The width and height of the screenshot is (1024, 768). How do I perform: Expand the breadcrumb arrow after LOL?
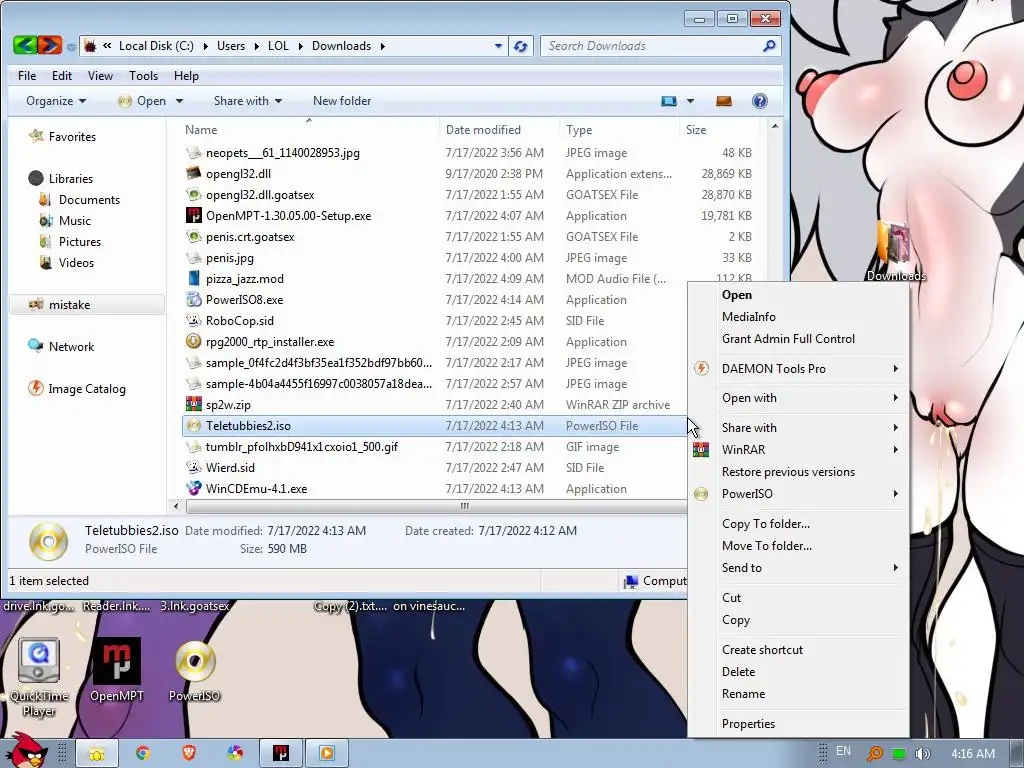[300, 46]
